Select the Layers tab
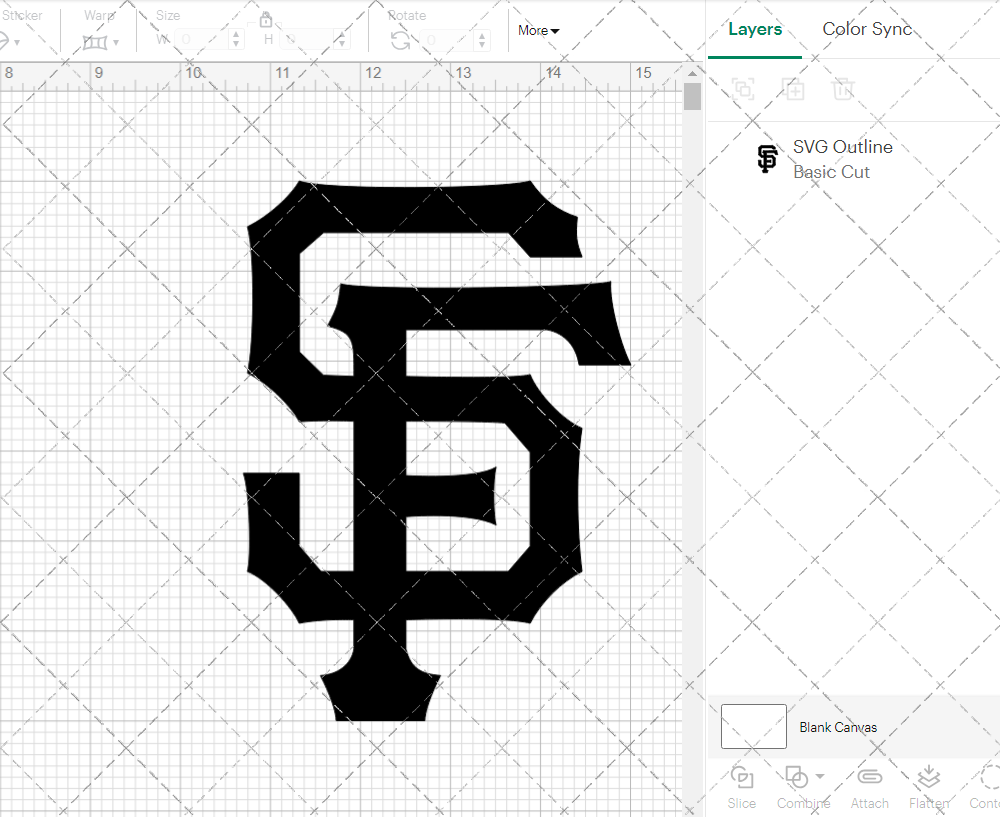This screenshot has height=817, width=1000. (755, 29)
